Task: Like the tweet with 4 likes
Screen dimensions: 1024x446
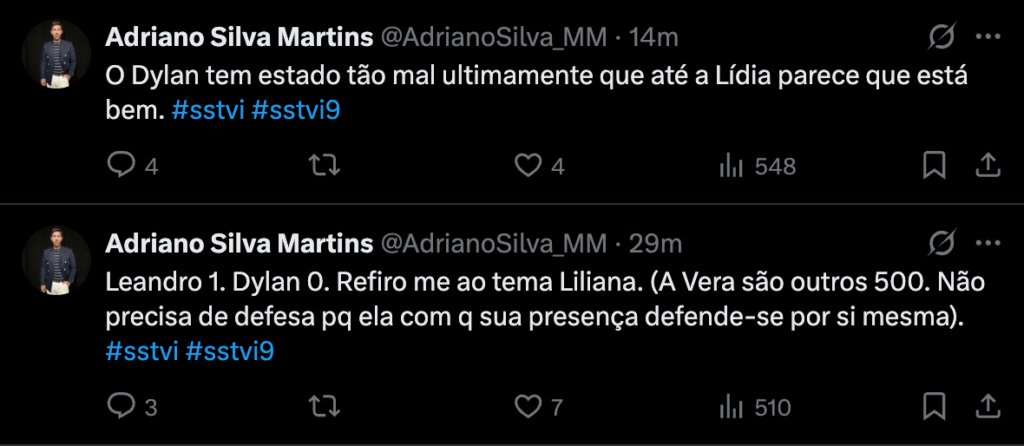Action: (x=527, y=166)
